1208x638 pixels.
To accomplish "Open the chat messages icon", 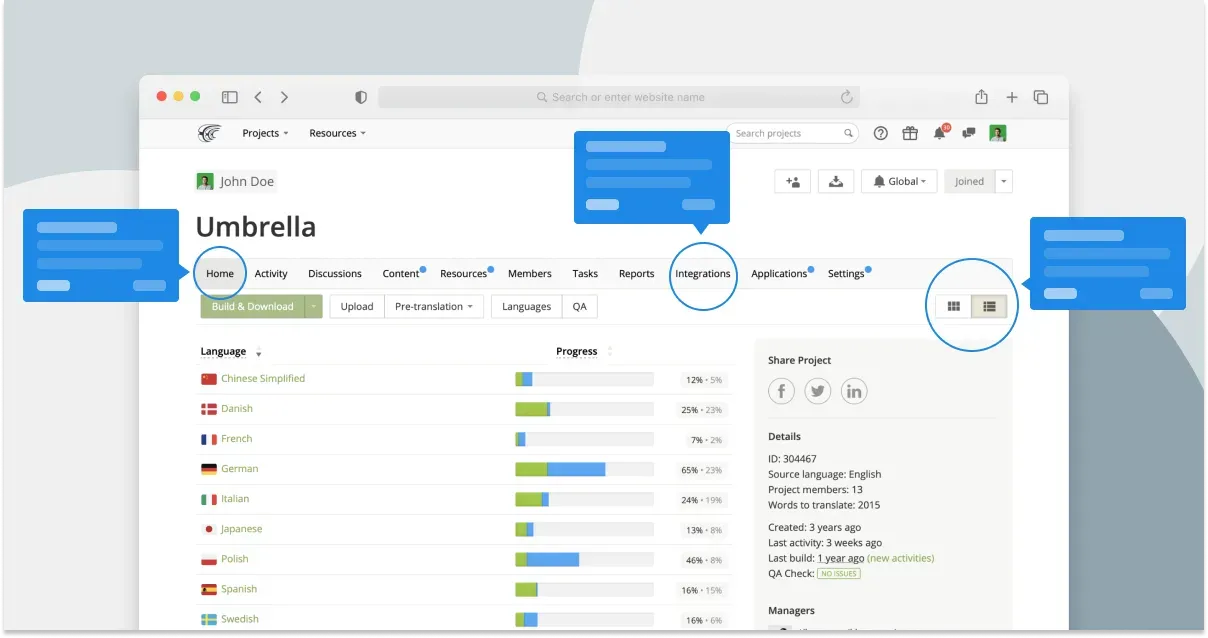I will pyautogui.click(x=968, y=133).
